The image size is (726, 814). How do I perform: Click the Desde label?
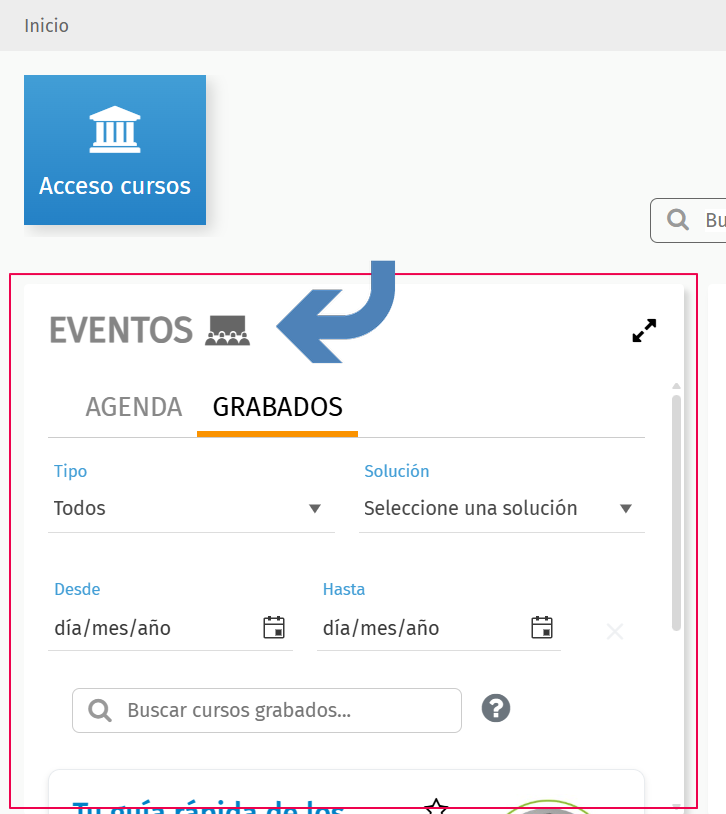pos(77,590)
